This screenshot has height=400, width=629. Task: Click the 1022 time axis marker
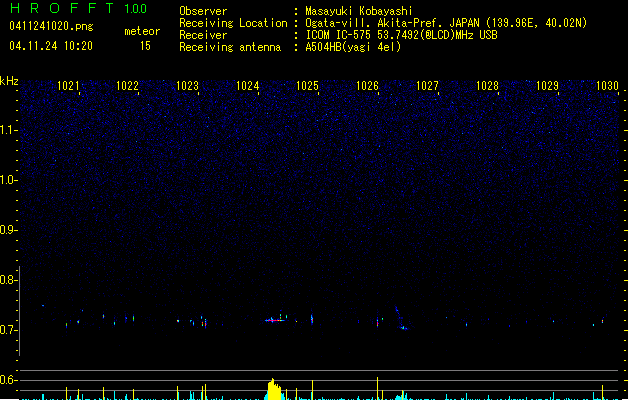127,86
